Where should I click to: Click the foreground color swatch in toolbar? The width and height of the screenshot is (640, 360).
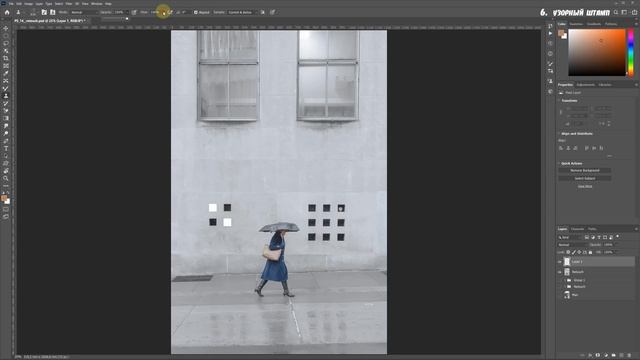(x=4, y=198)
